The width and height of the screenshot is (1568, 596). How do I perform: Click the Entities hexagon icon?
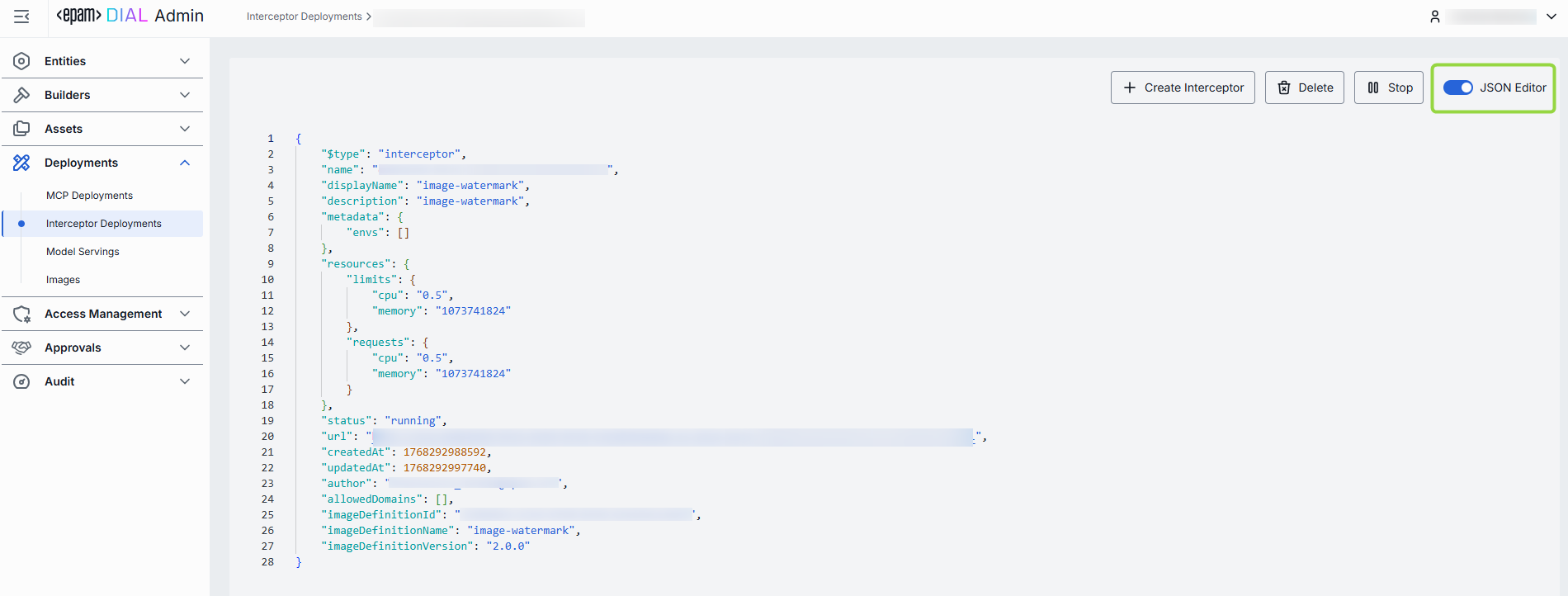click(x=22, y=61)
